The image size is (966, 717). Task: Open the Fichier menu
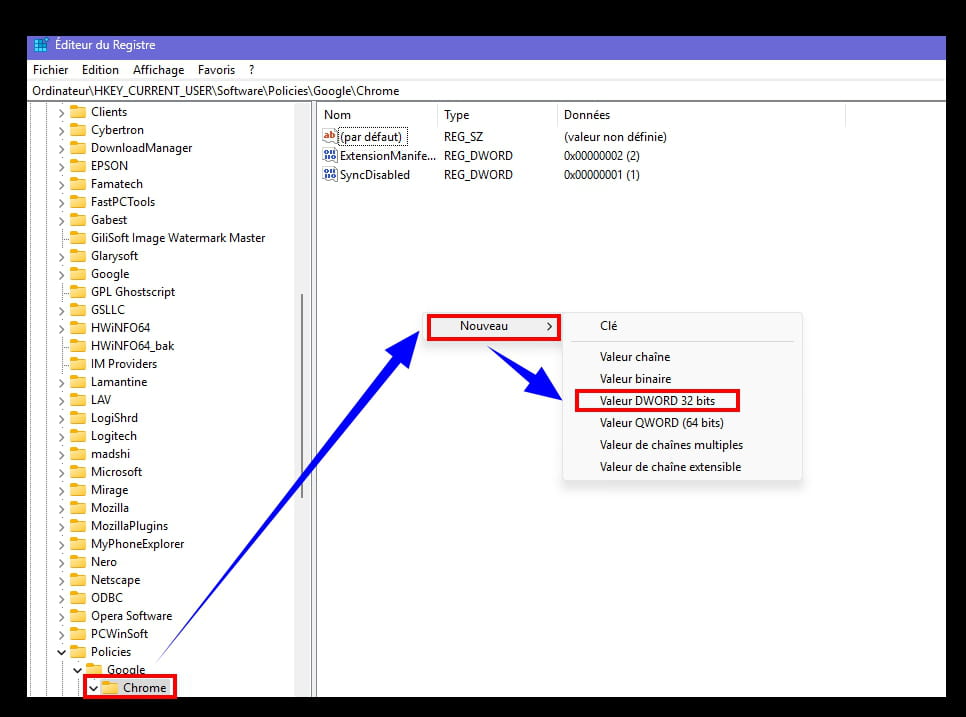[x=51, y=70]
